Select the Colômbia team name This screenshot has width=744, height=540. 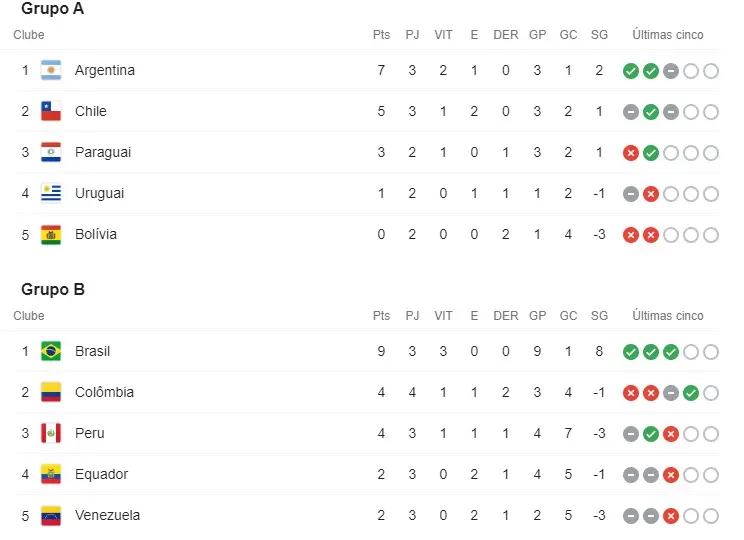tap(104, 393)
